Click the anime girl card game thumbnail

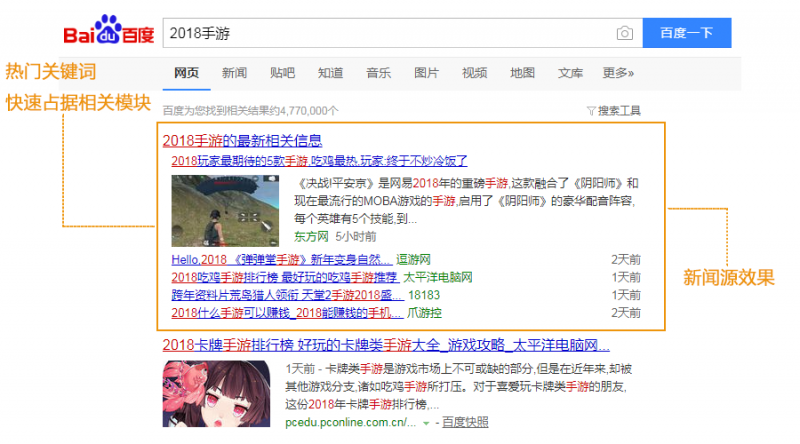click(207, 396)
